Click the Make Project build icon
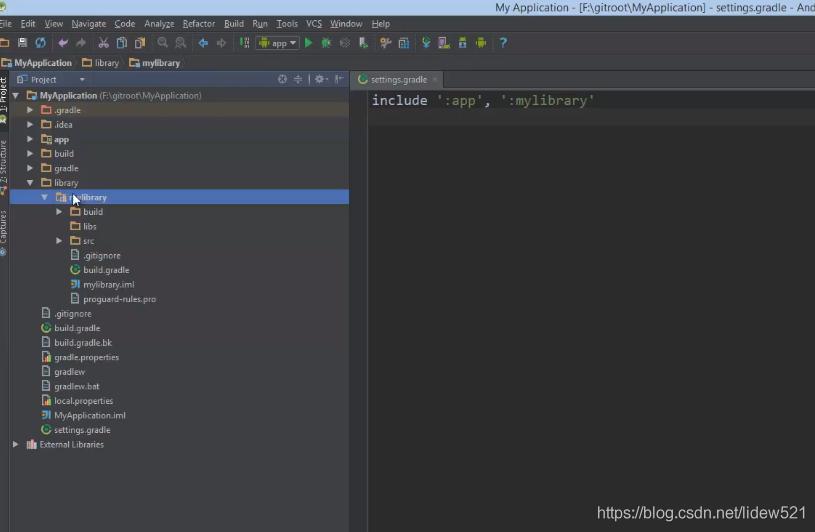Image resolution: width=815 pixels, height=532 pixels. tap(244, 43)
